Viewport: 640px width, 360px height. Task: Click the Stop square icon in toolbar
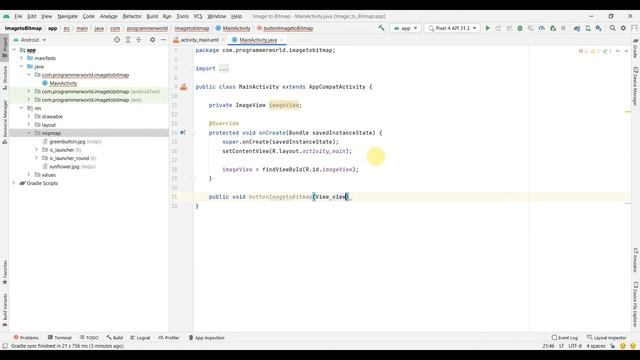click(x=563, y=28)
